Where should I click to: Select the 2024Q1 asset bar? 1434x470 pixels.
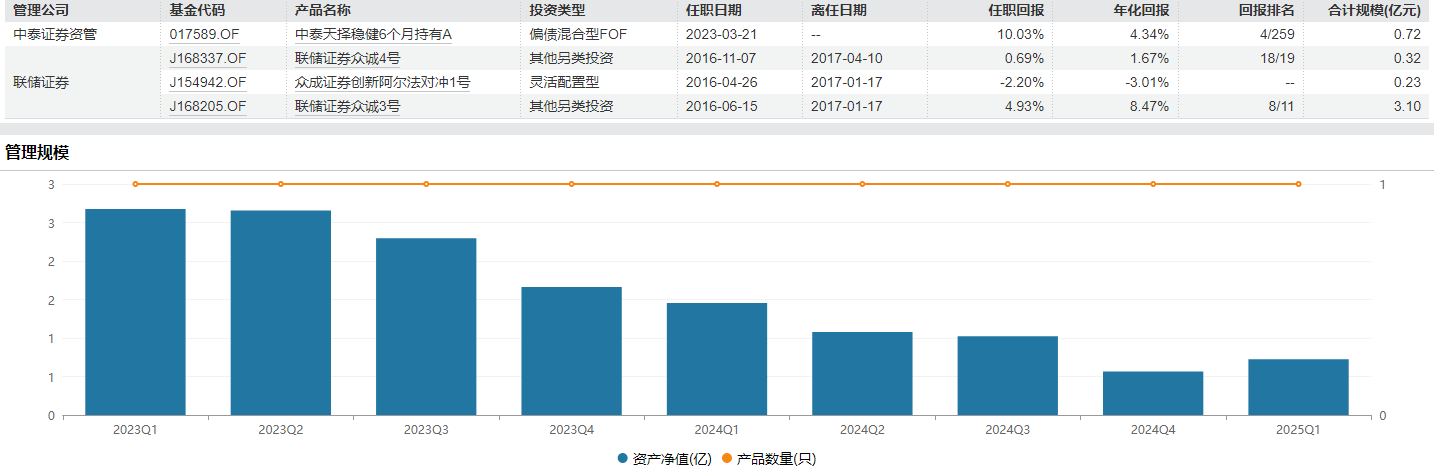click(x=717, y=359)
